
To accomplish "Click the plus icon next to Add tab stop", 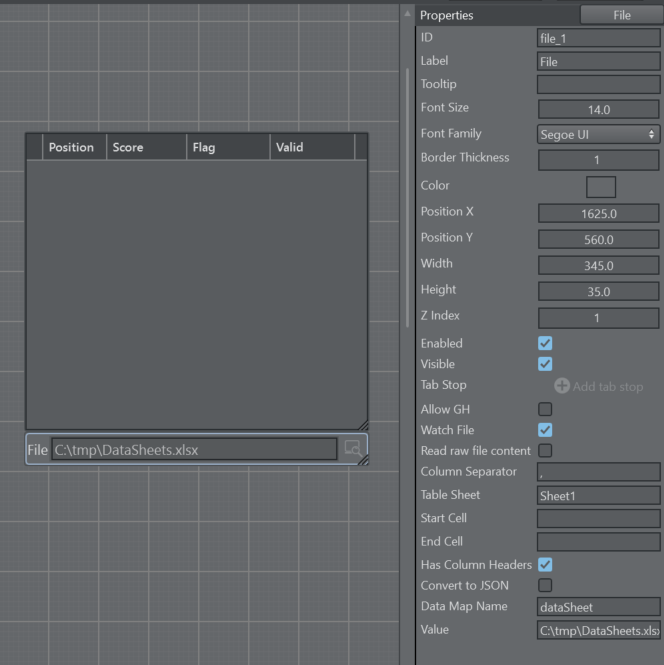I will (x=561, y=386).
